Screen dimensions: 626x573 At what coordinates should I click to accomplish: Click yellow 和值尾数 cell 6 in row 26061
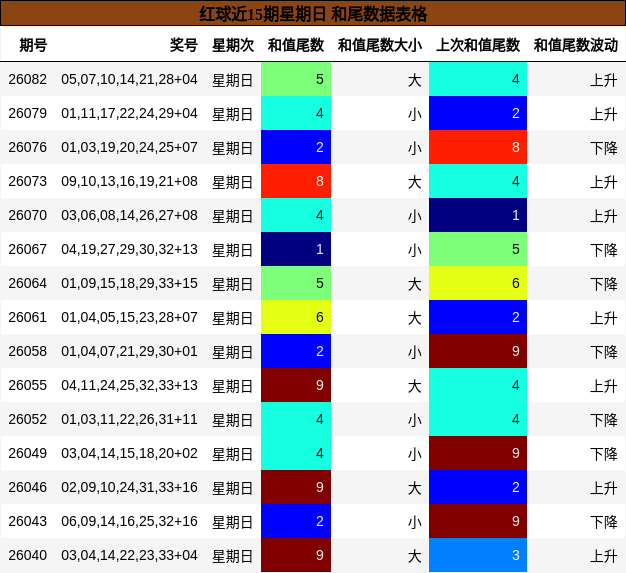[x=296, y=317]
